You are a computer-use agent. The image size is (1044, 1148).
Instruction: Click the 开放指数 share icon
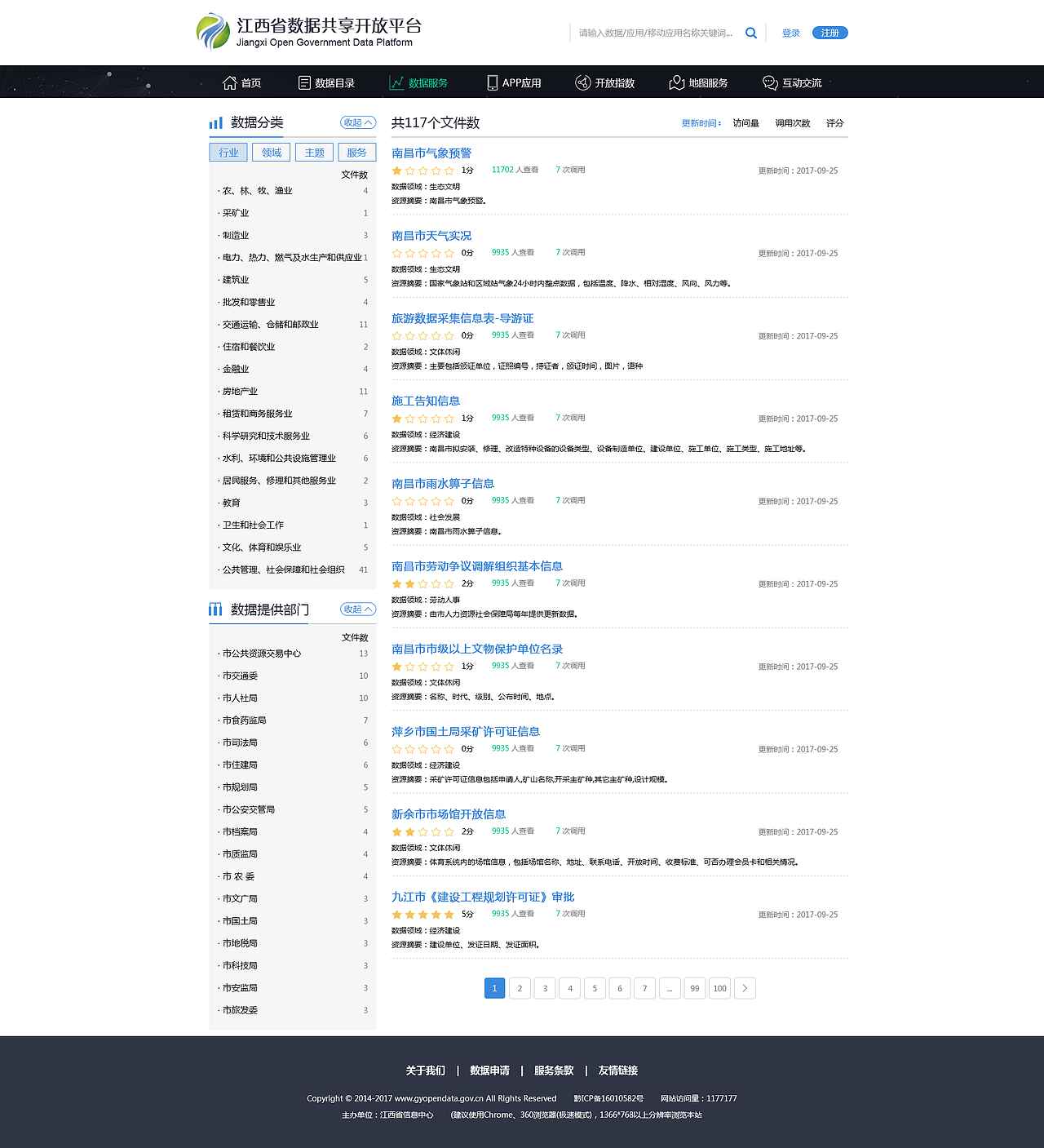(x=582, y=82)
